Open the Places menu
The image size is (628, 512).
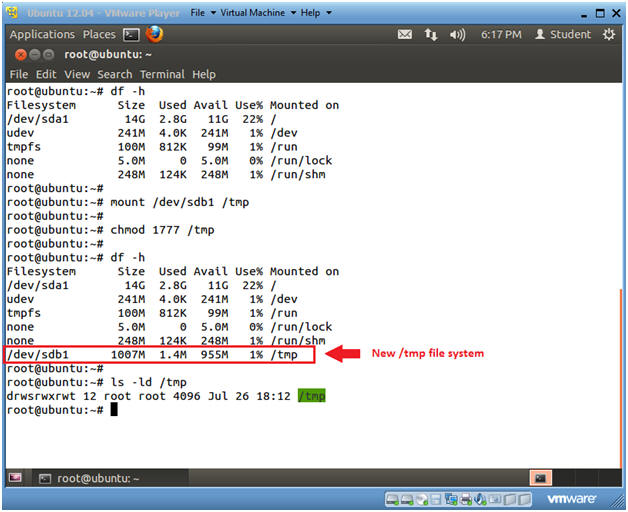[99, 34]
